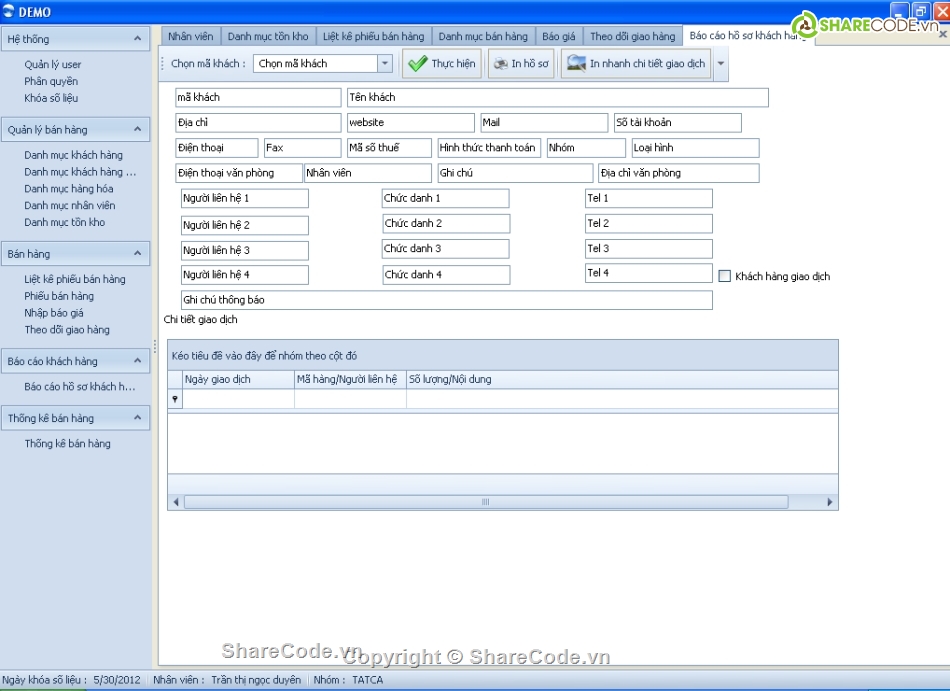The image size is (950, 691).
Task: Click the green checkmark Thực hiện icon
Action: (x=417, y=64)
